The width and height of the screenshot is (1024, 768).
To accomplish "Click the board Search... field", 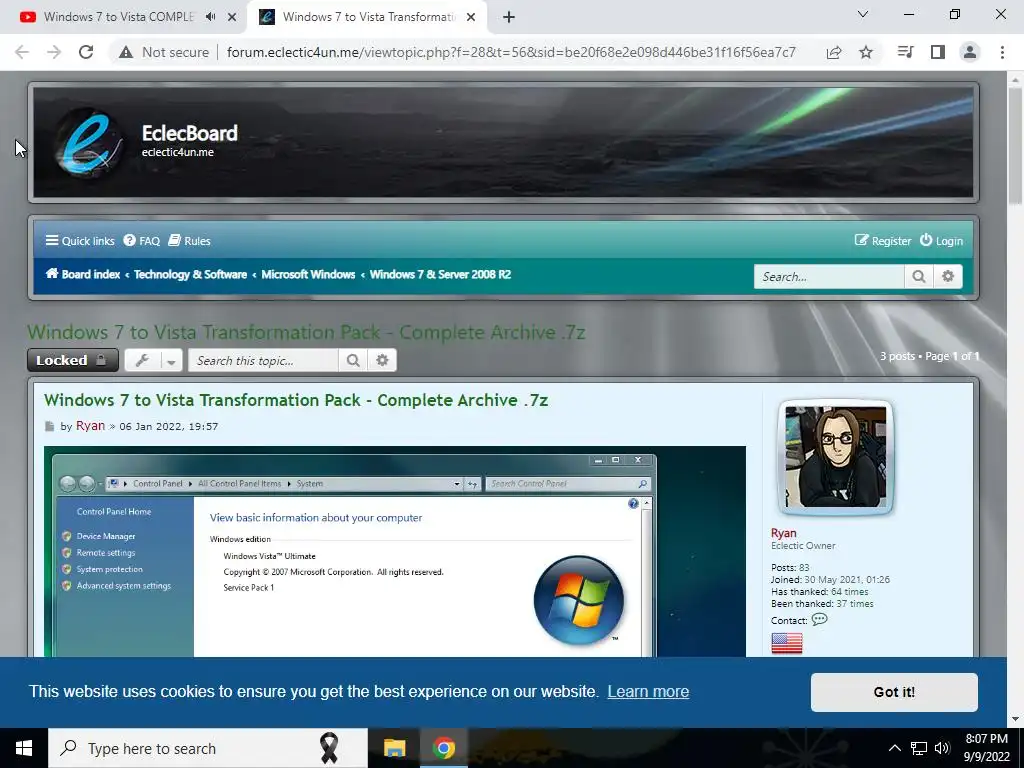I will [829, 276].
